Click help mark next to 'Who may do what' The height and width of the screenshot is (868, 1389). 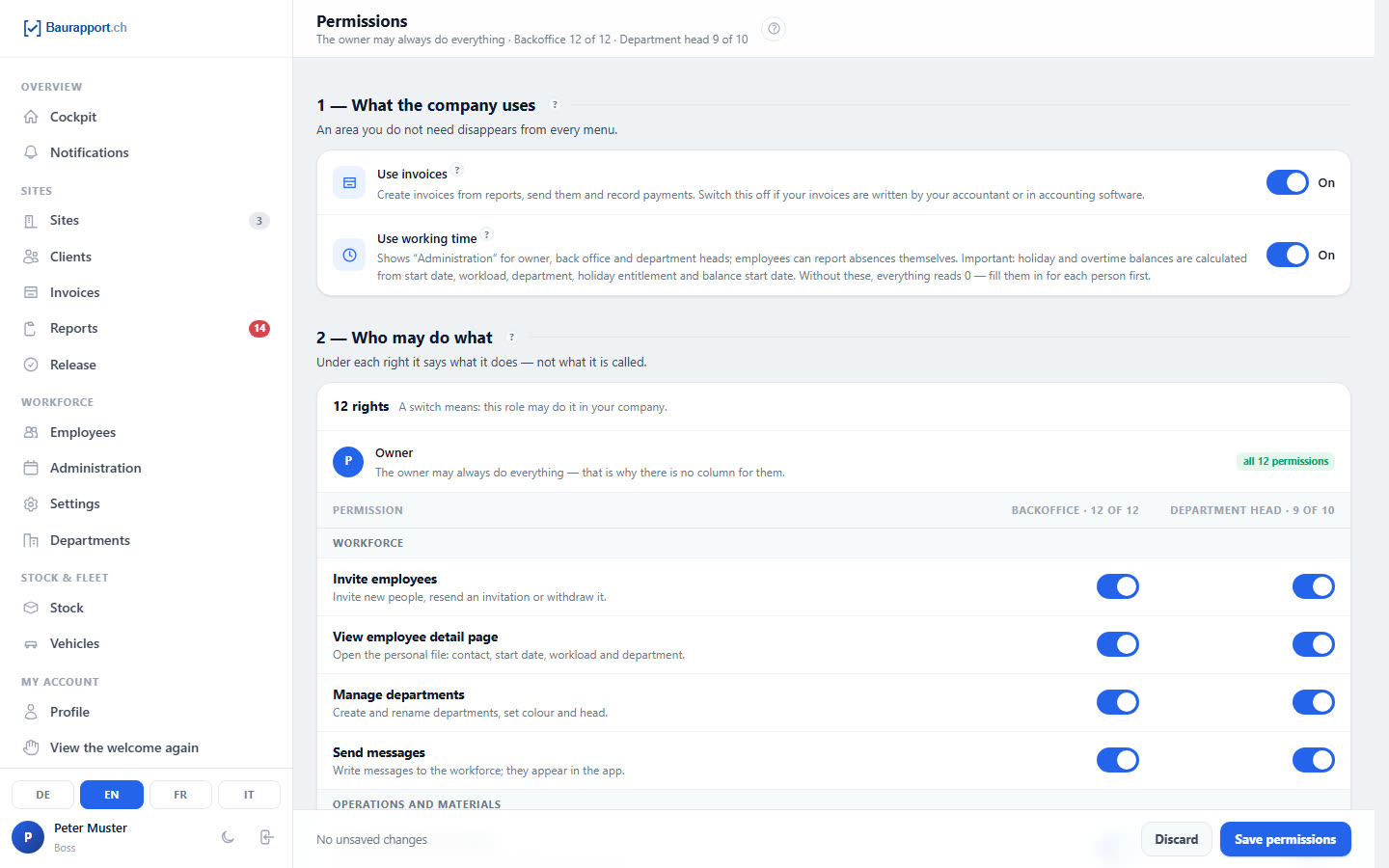(511, 337)
